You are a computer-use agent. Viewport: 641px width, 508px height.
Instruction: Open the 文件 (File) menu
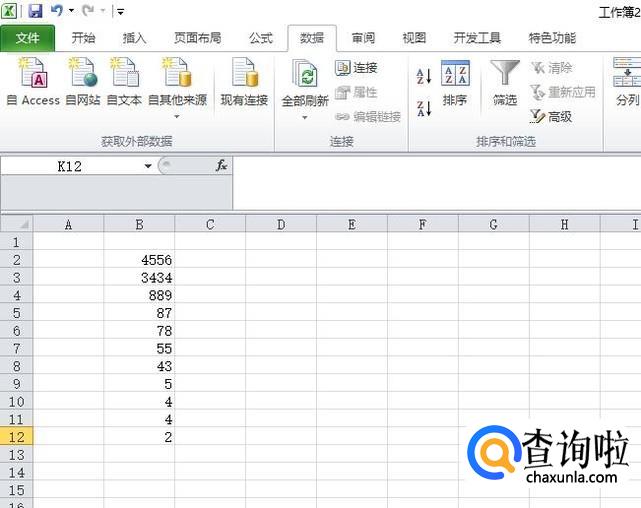pos(27,38)
